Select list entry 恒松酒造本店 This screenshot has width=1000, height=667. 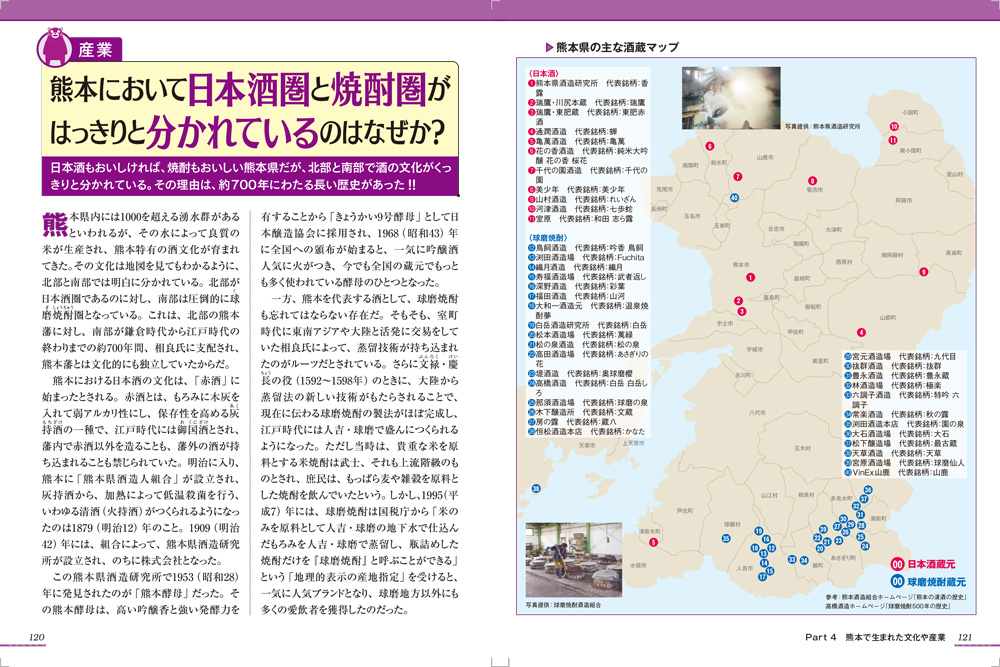[586, 432]
